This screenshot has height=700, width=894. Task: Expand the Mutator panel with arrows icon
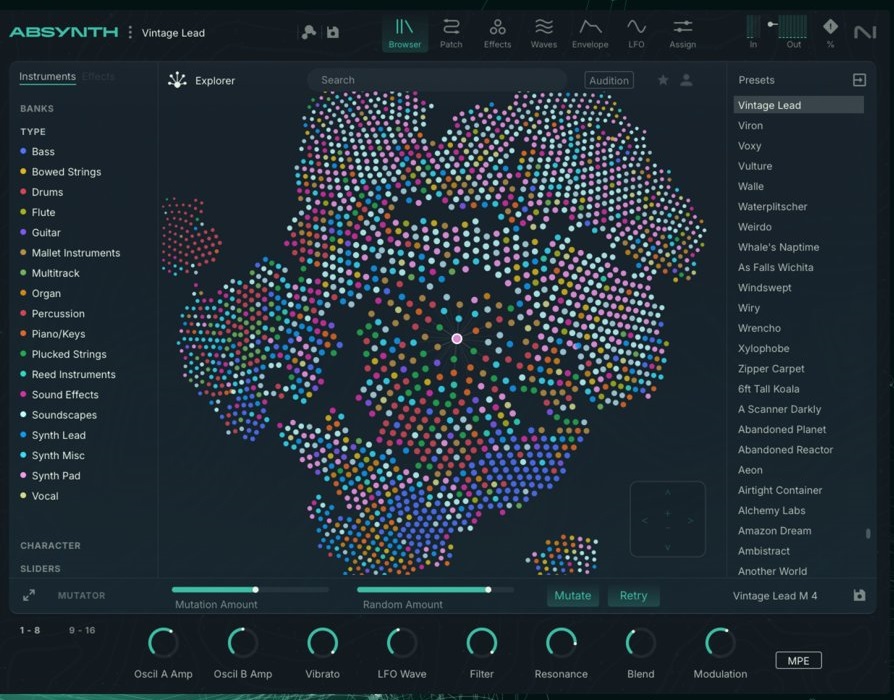pyautogui.click(x=29, y=596)
